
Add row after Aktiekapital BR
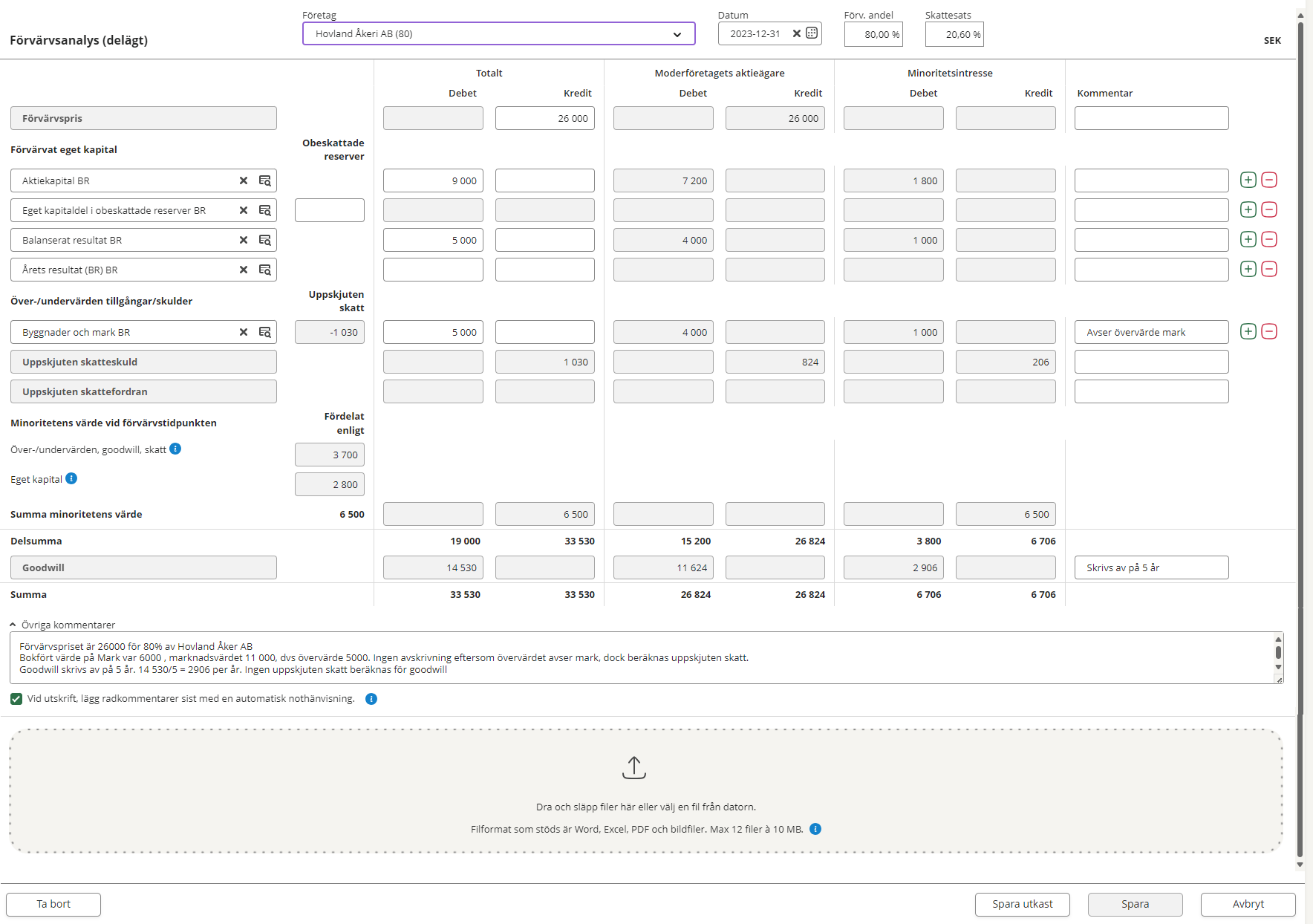(x=1248, y=180)
